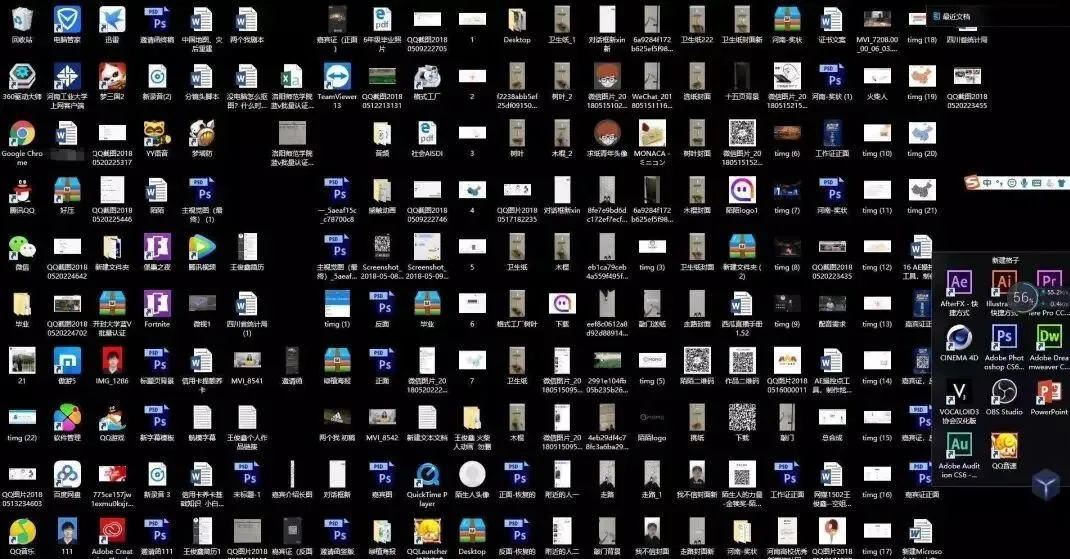Open the 腾讯QQ penguin shortcut
Screen dimensions: 1070x559
click(x=22, y=190)
